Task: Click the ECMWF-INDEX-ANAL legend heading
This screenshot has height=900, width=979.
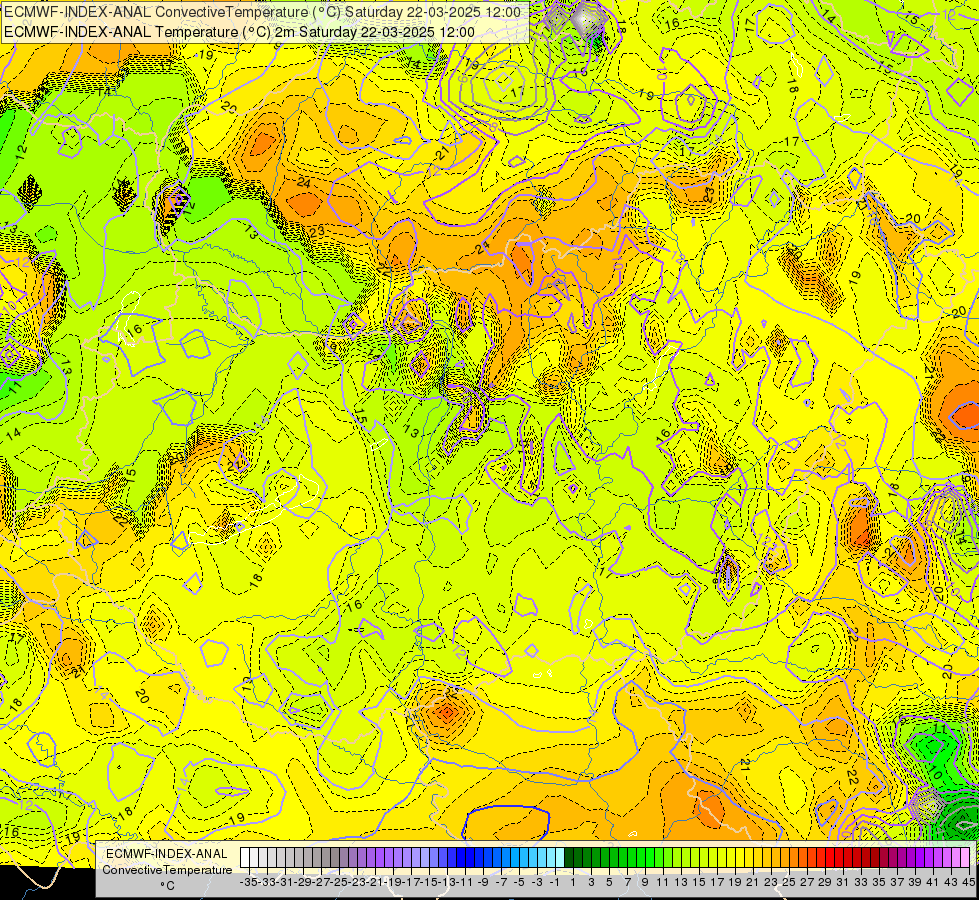Action: (167, 854)
